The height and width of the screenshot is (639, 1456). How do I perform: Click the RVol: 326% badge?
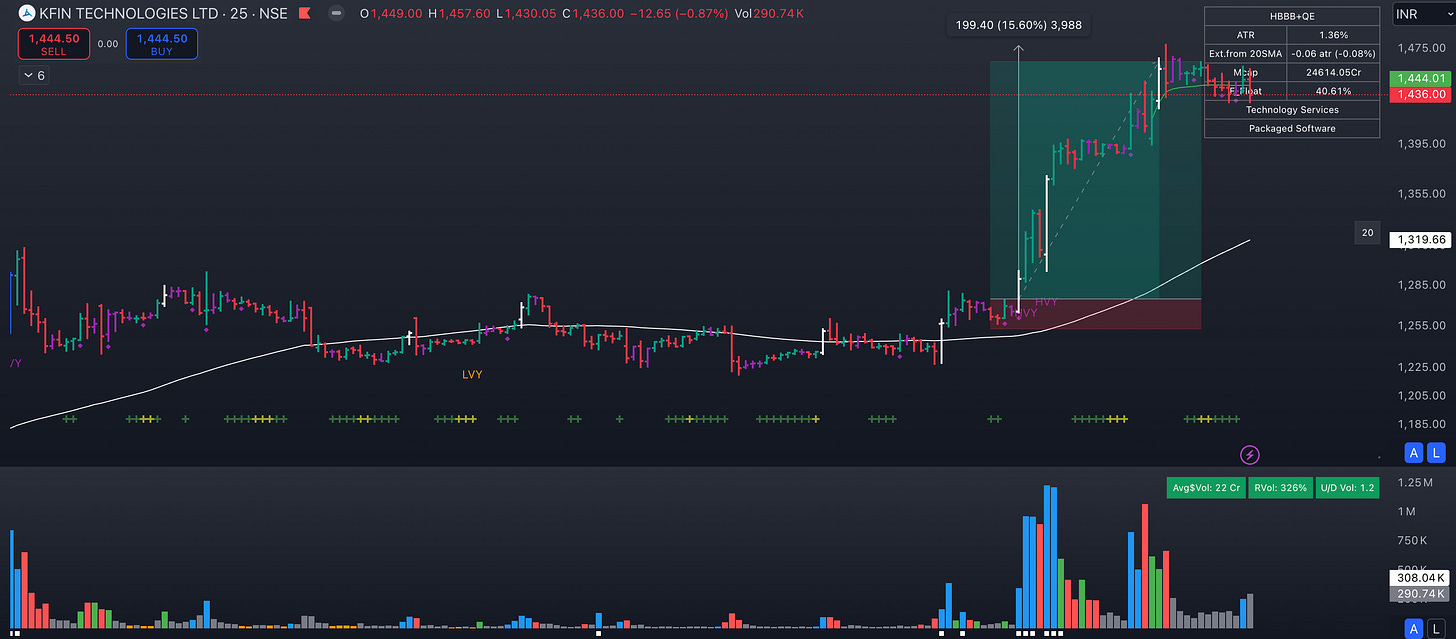[x=1279, y=488]
